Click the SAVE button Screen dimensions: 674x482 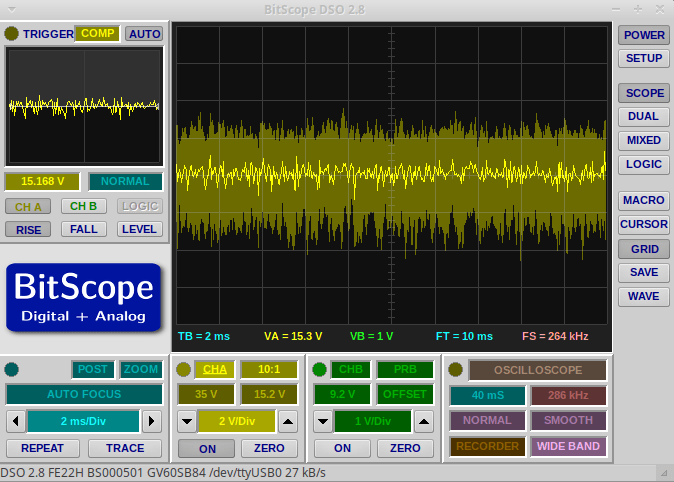click(644, 273)
